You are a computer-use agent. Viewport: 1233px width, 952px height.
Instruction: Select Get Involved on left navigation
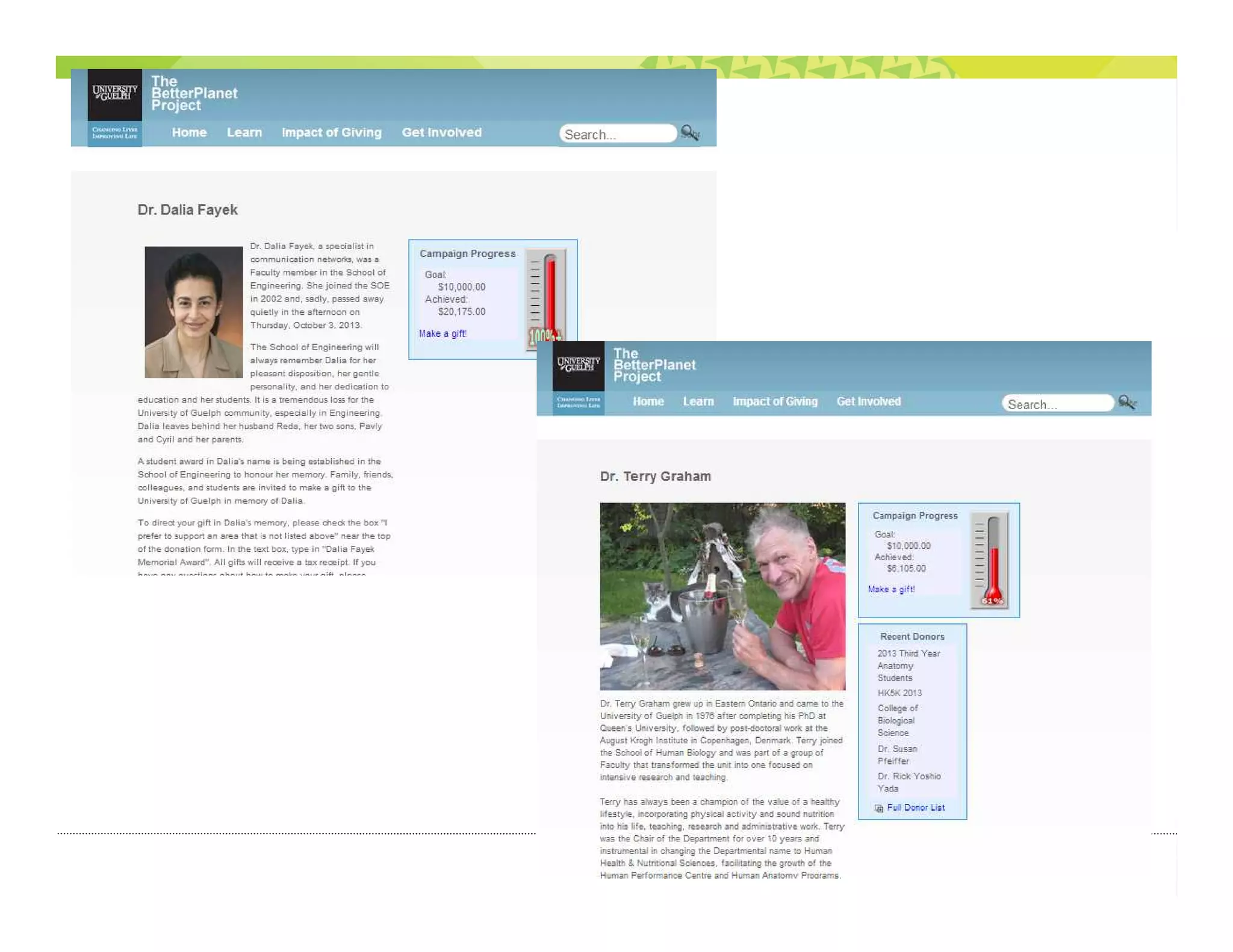(441, 132)
